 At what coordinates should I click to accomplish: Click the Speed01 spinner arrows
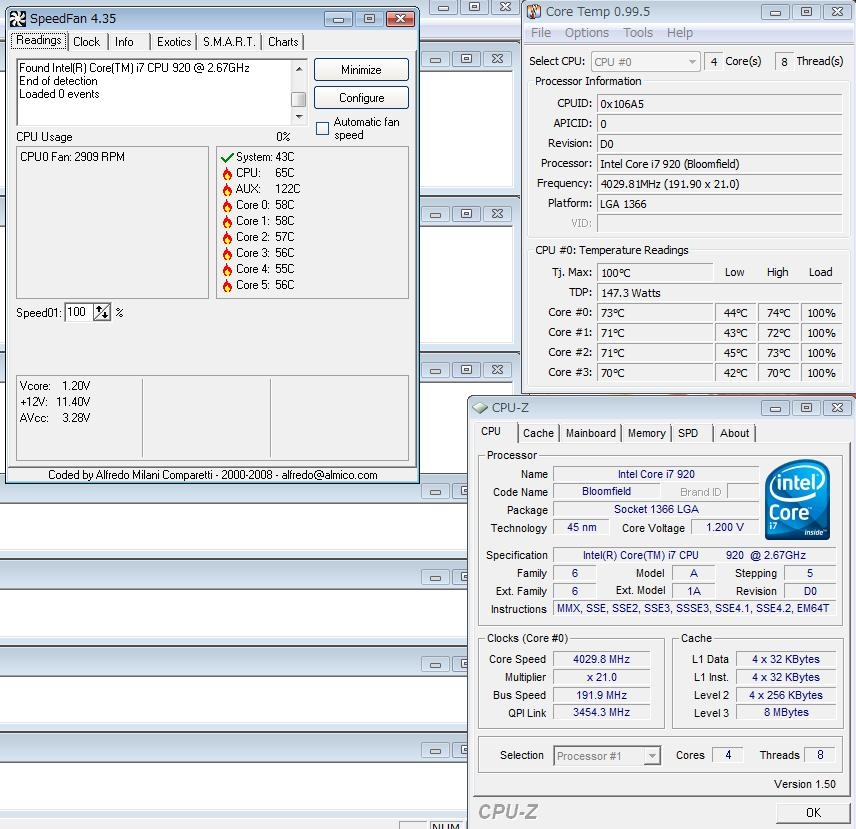click(102, 312)
